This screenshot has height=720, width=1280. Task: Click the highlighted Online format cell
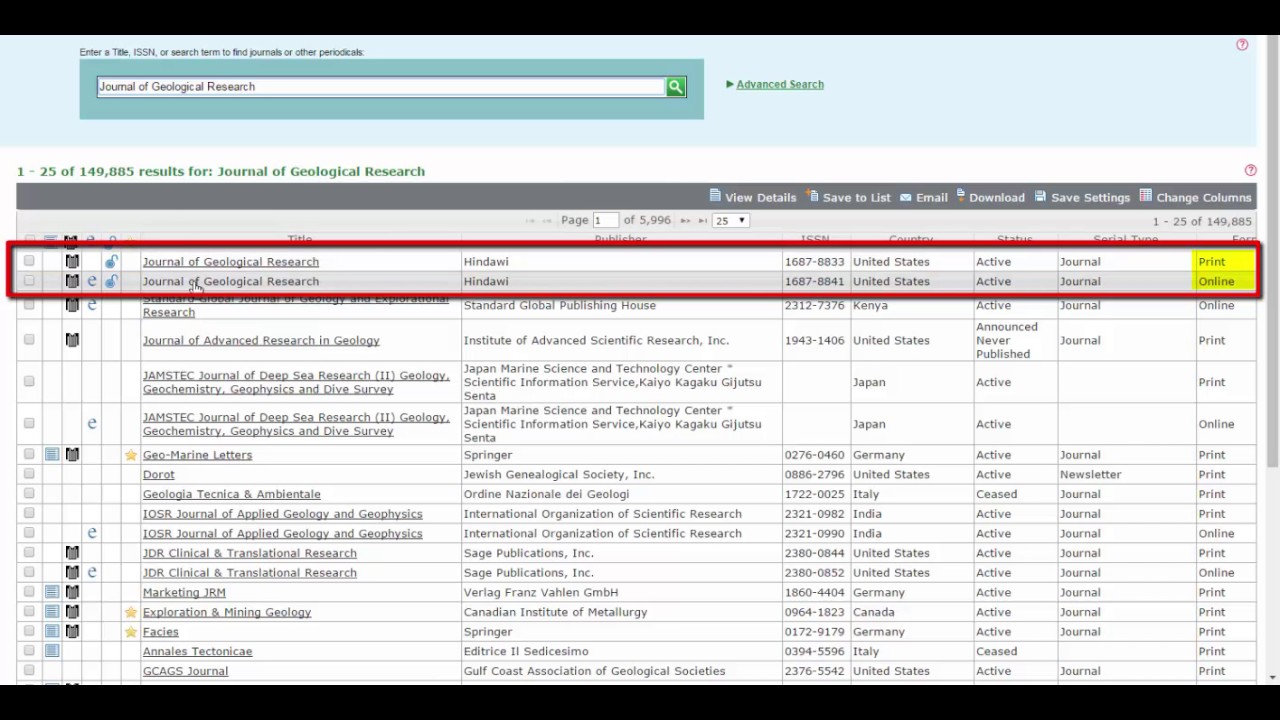click(x=1225, y=282)
